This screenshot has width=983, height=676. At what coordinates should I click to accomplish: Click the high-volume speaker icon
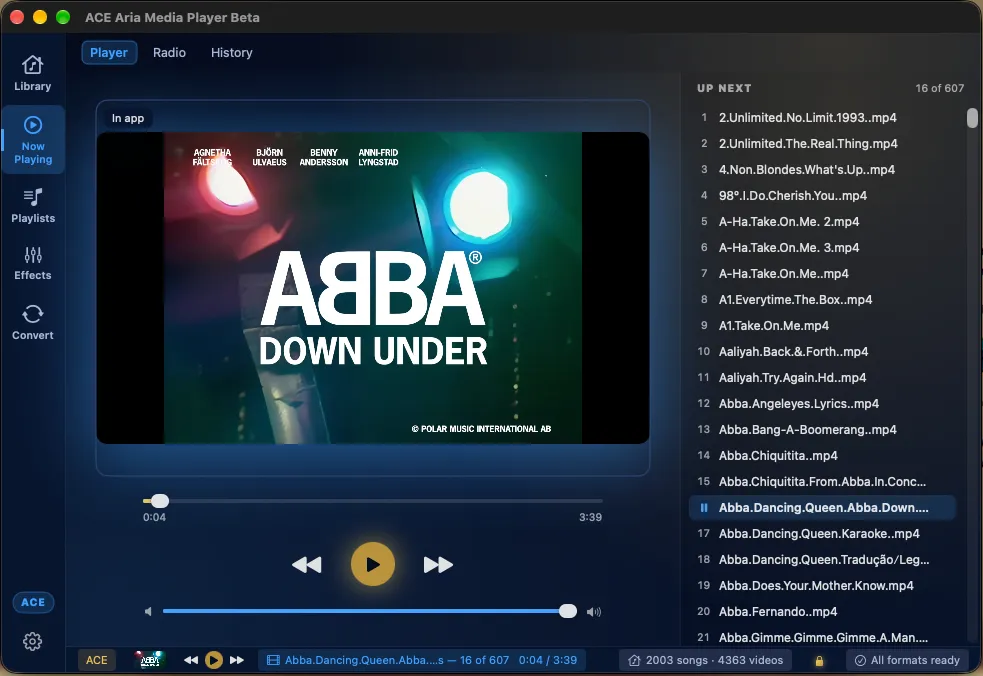click(594, 611)
